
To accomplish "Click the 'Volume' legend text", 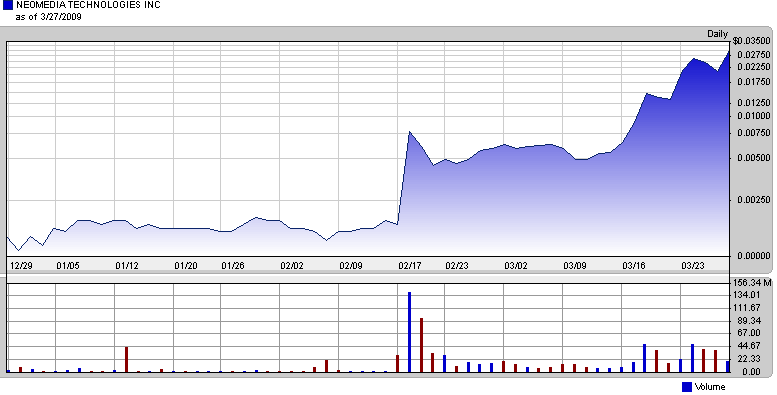I will (710, 387).
